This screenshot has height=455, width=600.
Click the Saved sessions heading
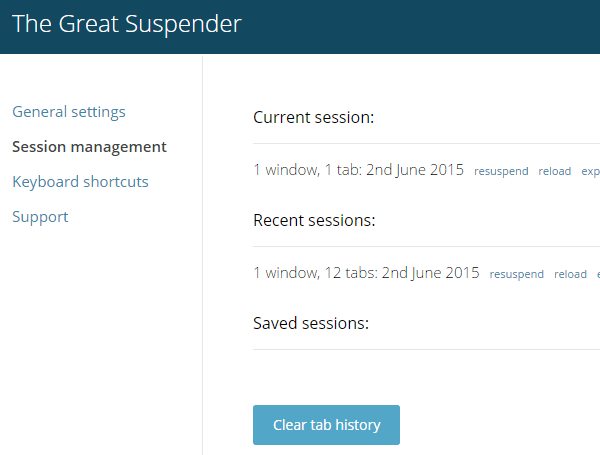[311, 323]
